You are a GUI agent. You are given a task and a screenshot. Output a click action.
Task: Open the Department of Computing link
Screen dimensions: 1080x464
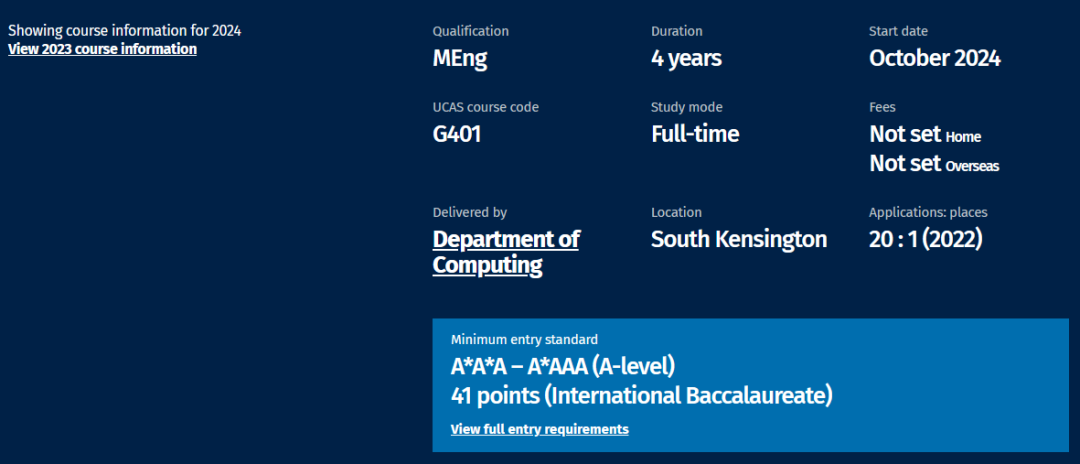pyautogui.click(x=505, y=252)
